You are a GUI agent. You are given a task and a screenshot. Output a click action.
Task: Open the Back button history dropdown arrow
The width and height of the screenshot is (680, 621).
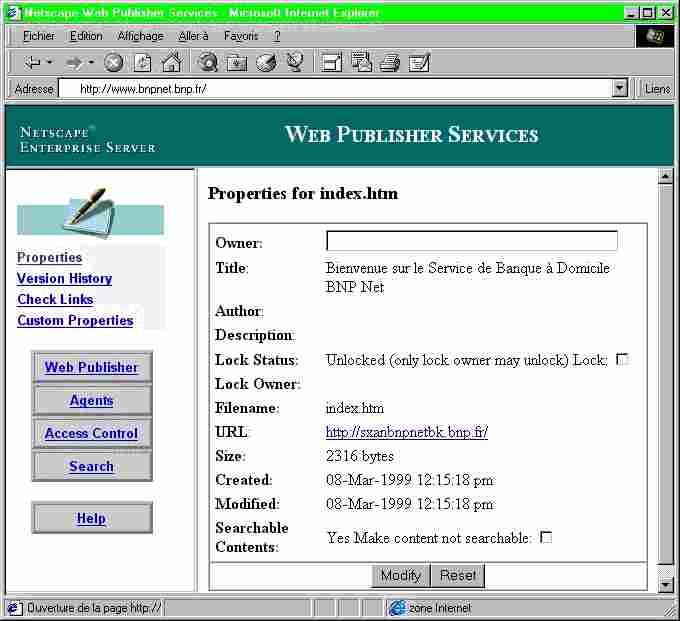[x=50, y=63]
